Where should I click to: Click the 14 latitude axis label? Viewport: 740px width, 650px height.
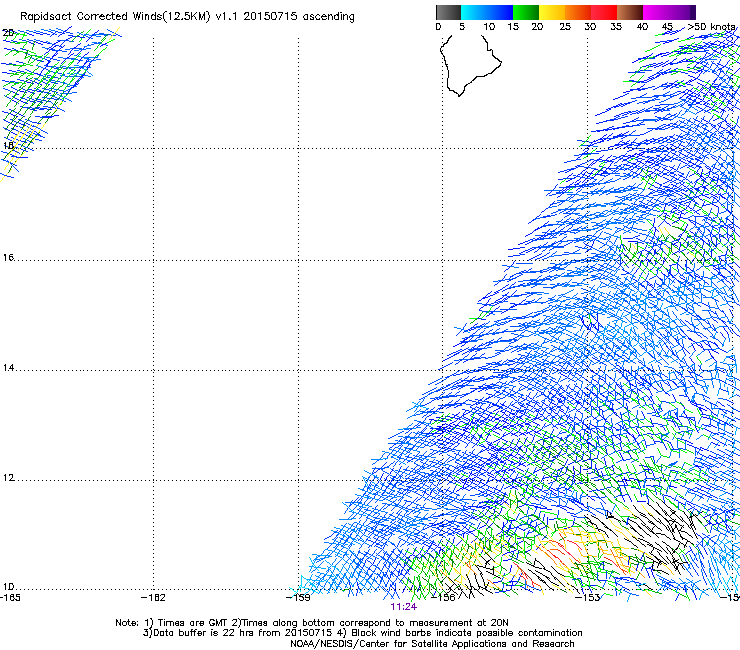point(8,368)
